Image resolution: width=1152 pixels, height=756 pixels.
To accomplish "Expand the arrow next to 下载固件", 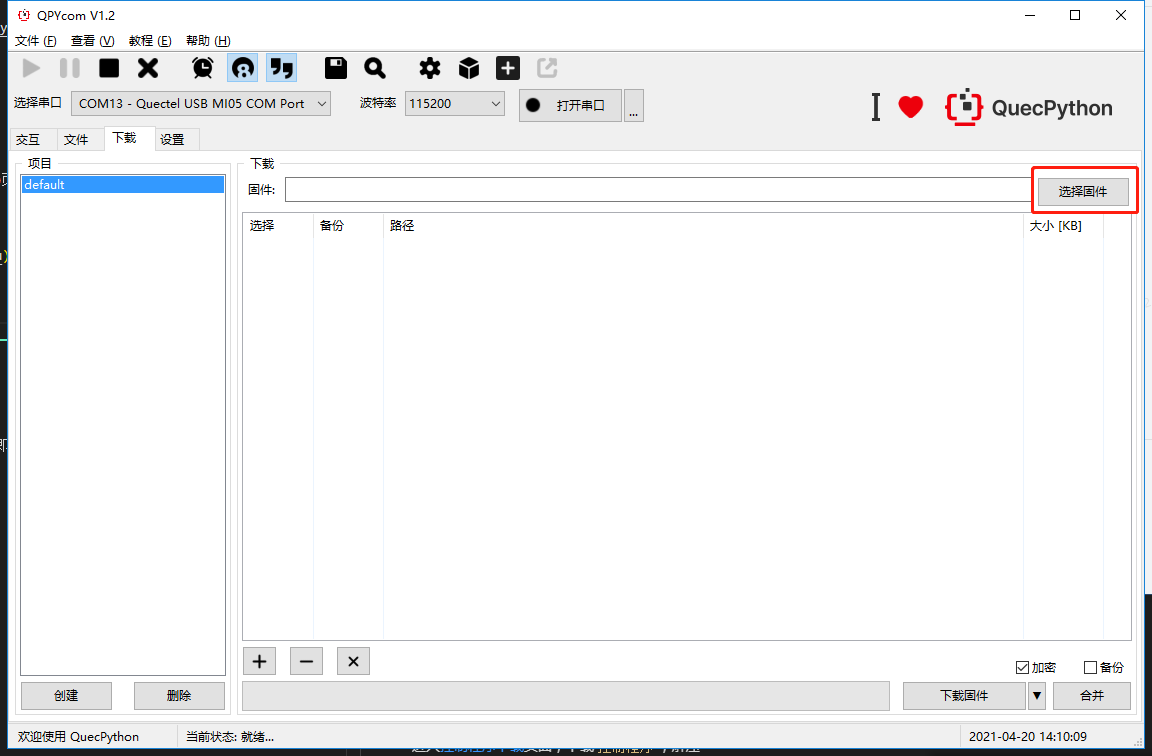I will (1037, 696).
